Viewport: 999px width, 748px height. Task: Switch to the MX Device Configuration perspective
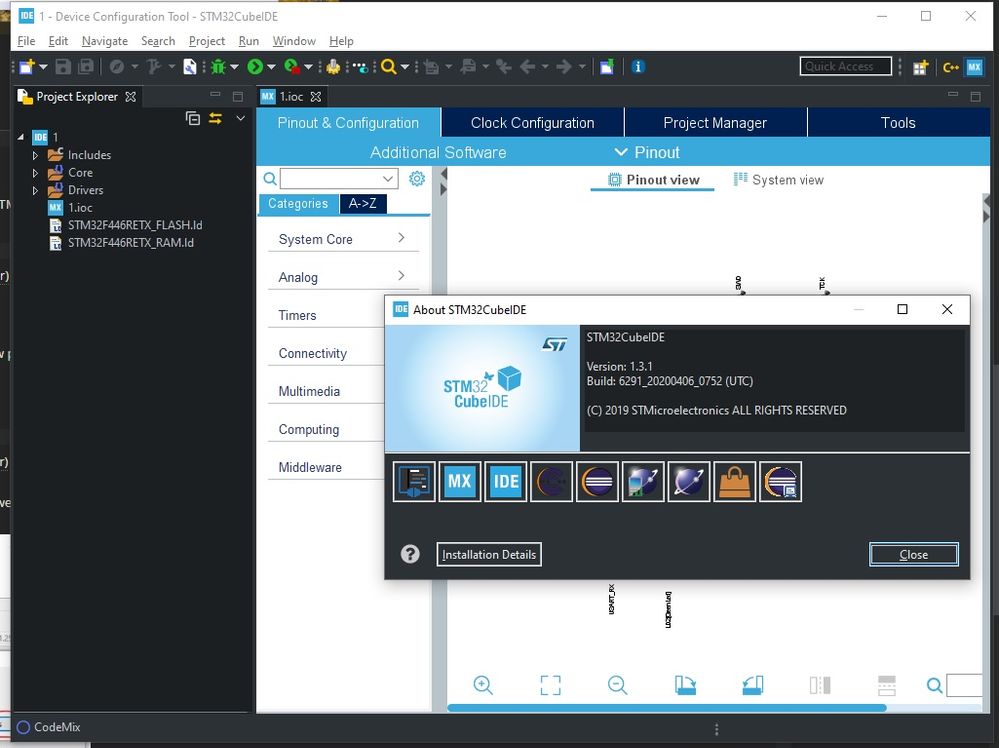coord(974,67)
